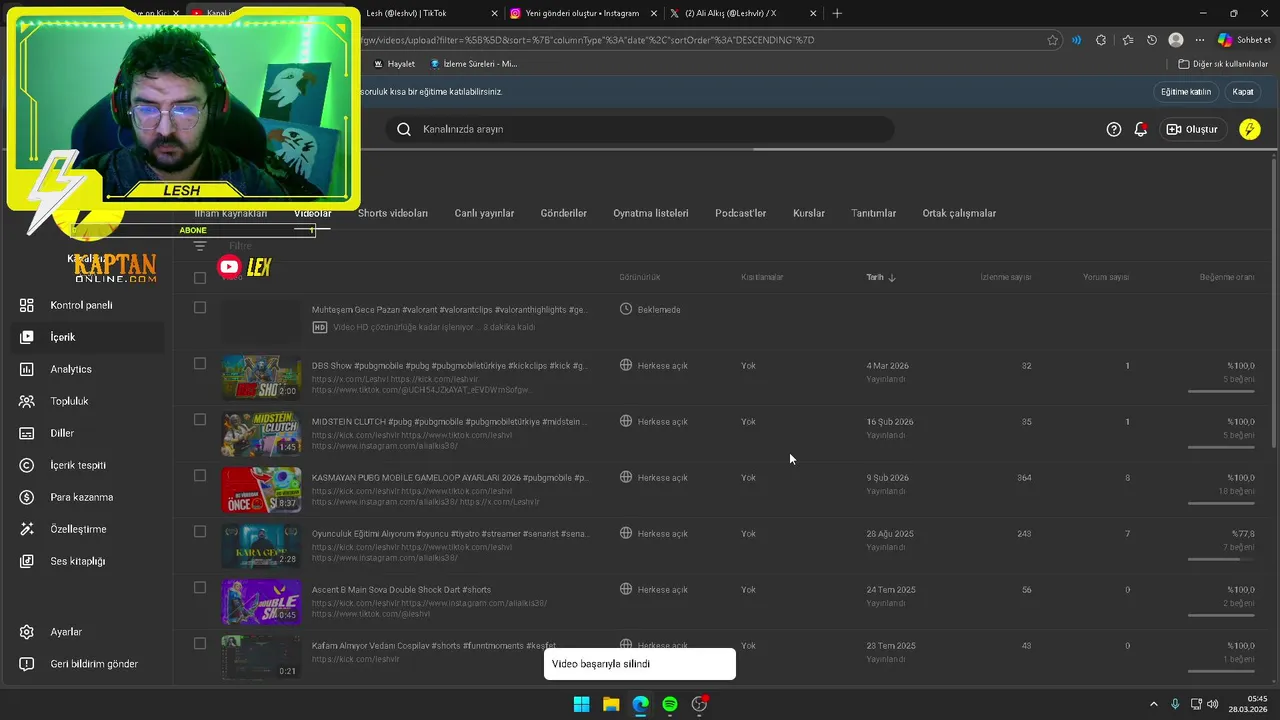Open the MIDSTEIN CLUTCH video thumbnail
The width and height of the screenshot is (1280, 720).
[261, 433]
